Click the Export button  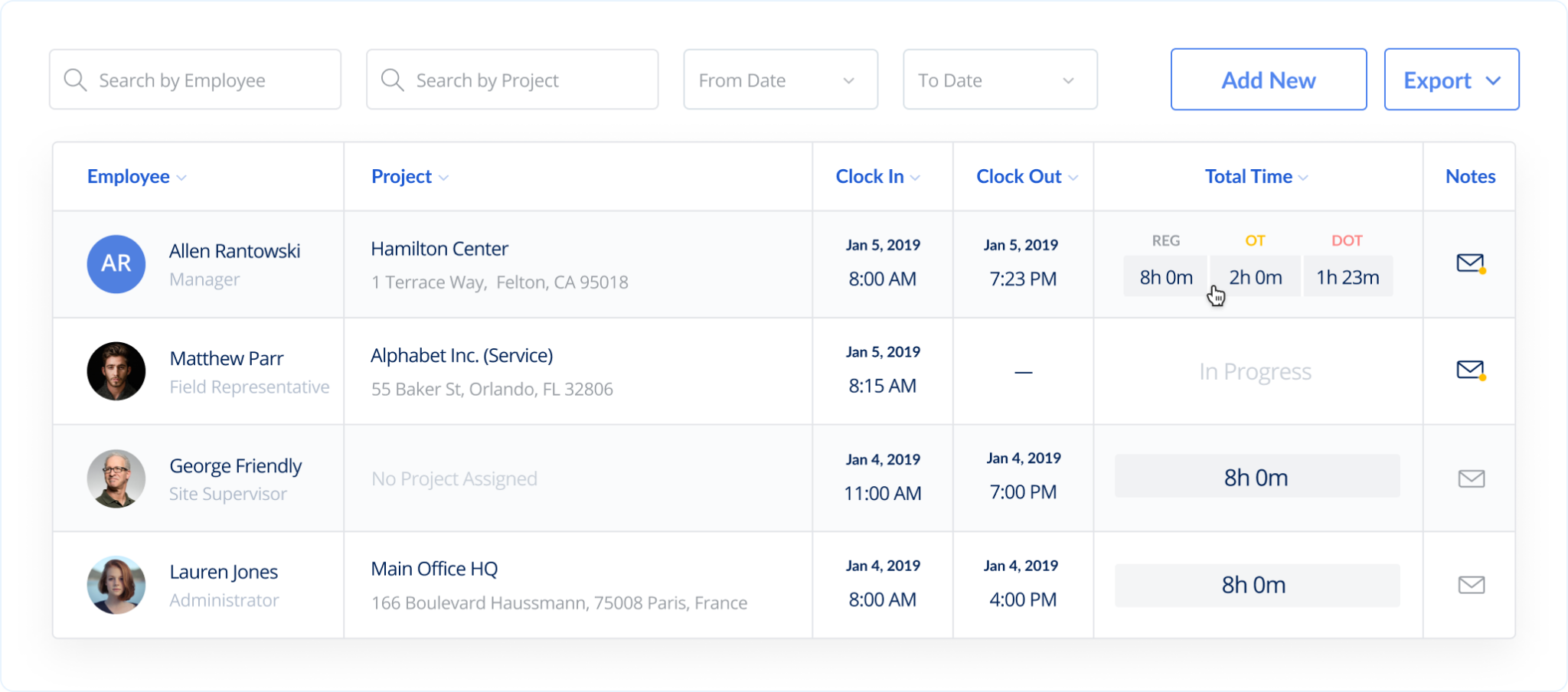(1437, 79)
